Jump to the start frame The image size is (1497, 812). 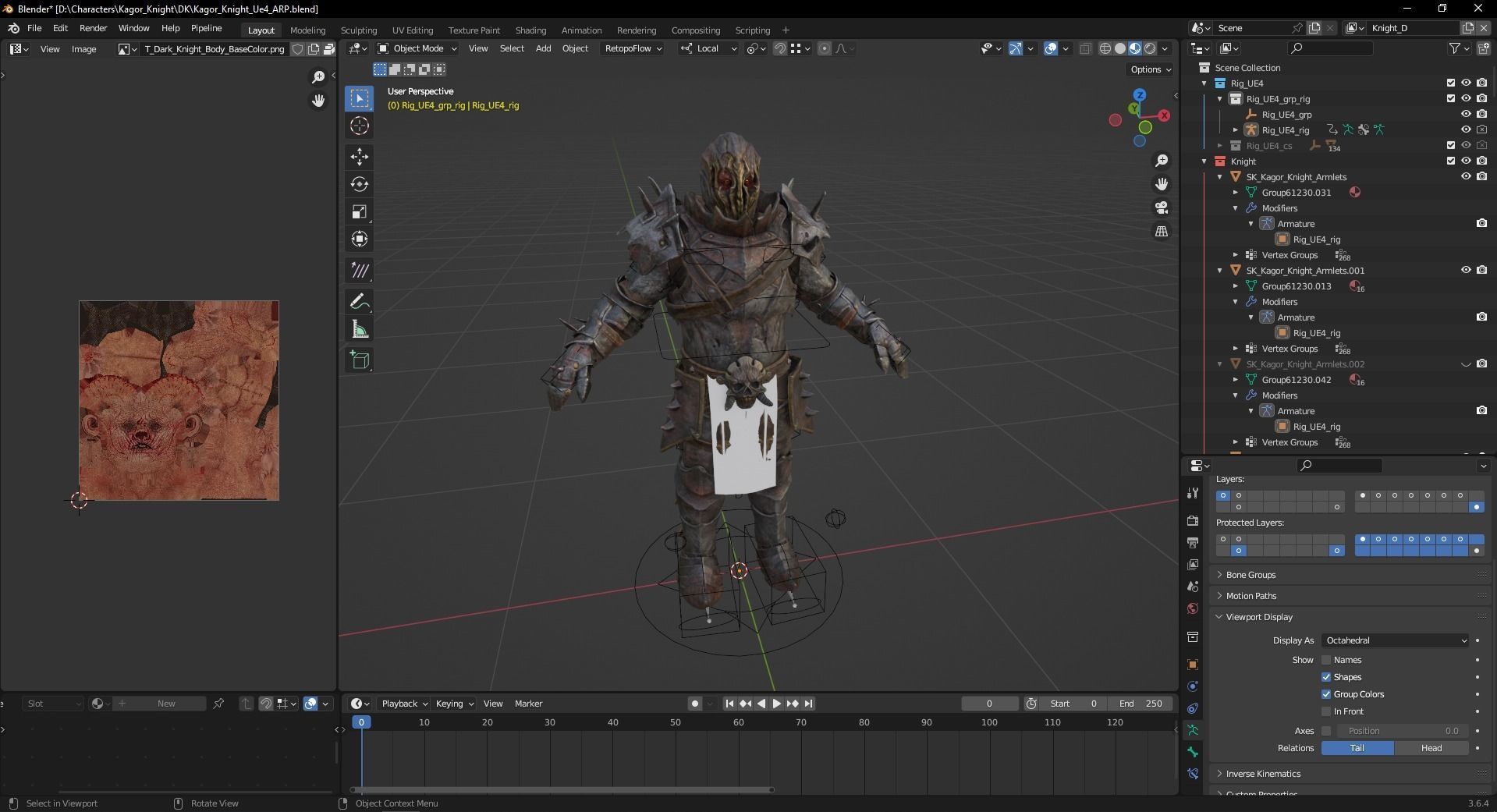click(729, 704)
